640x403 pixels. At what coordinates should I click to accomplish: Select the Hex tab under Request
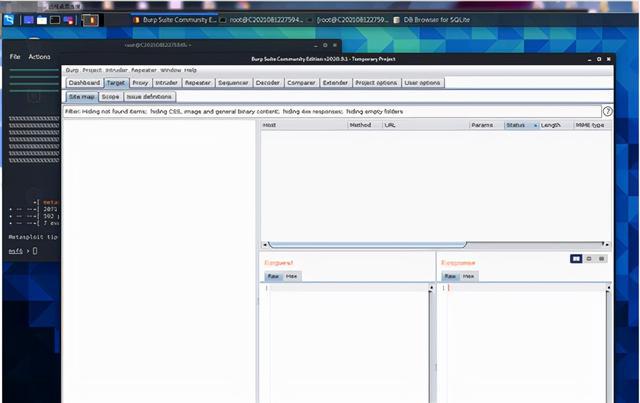tap(291, 276)
